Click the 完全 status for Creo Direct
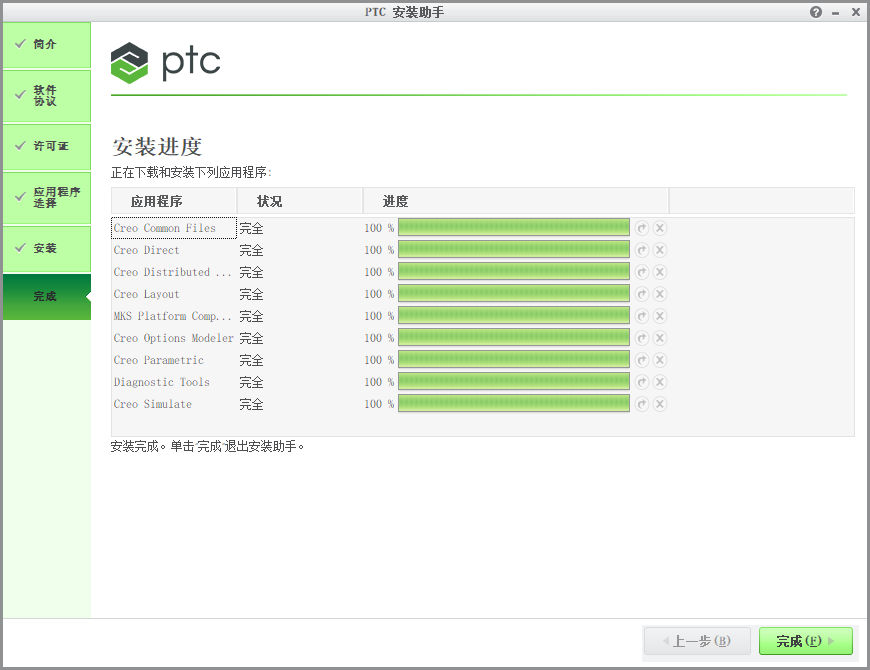Image resolution: width=870 pixels, height=670 pixels. click(251, 250)
